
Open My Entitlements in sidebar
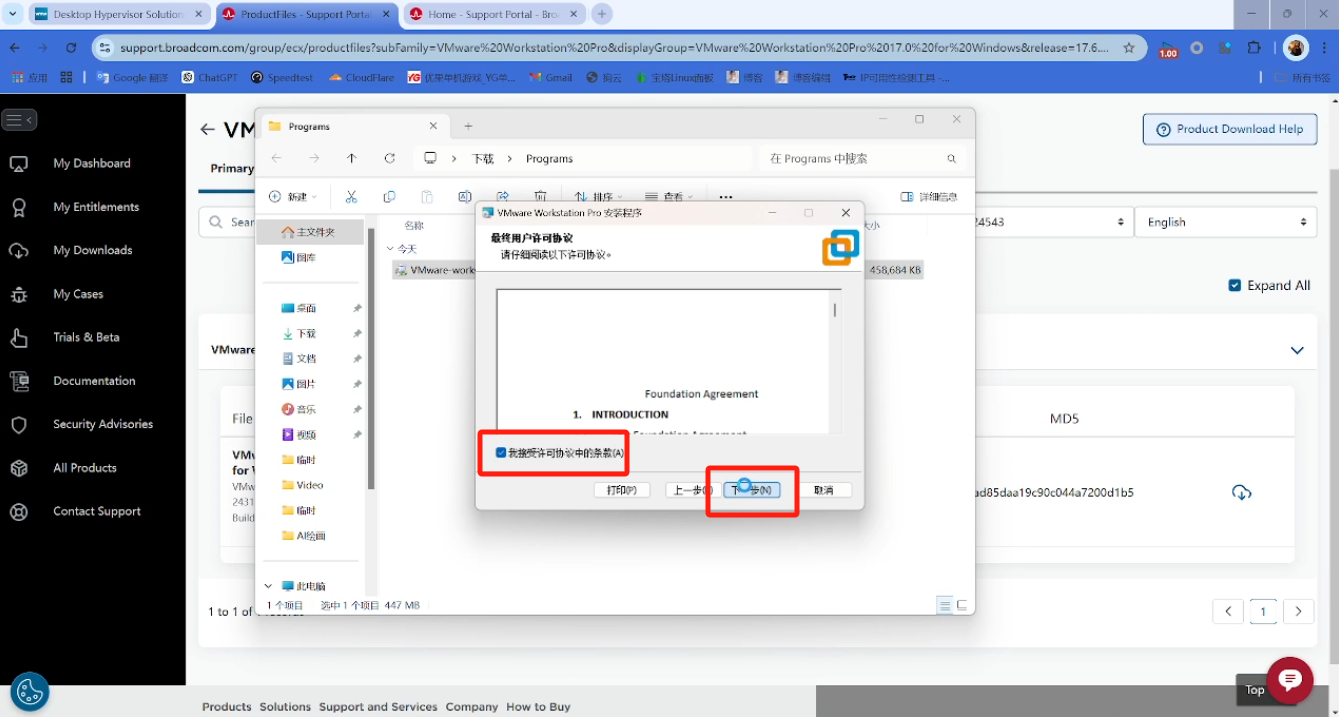(x=96, y=207)
